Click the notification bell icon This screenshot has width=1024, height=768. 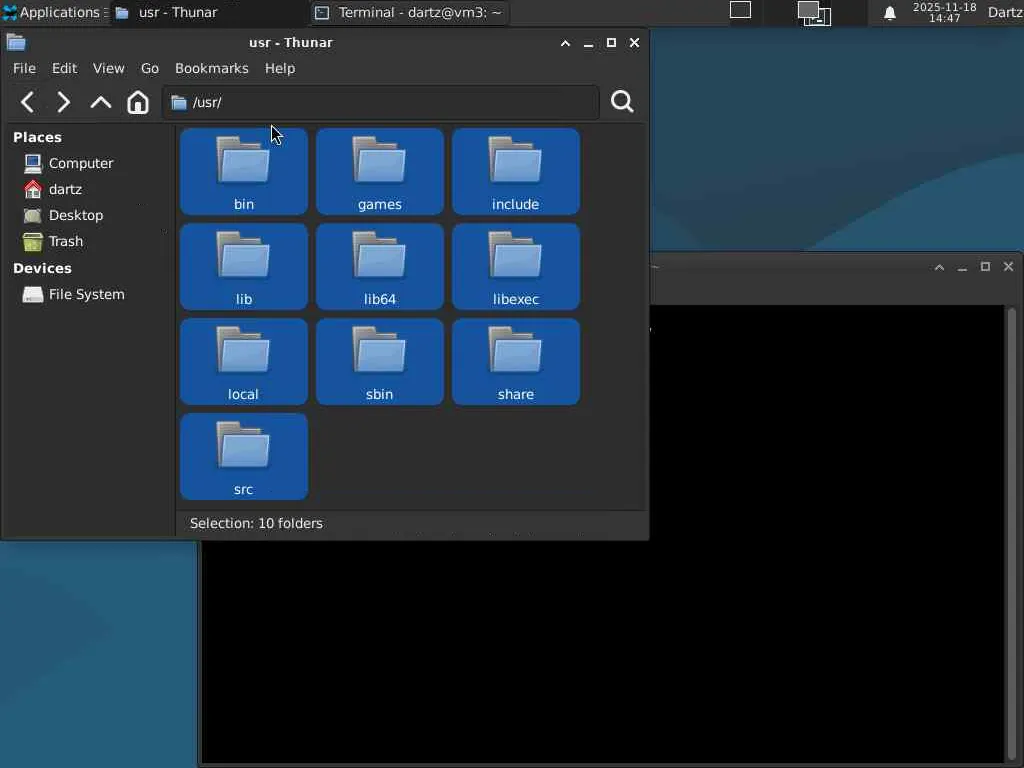coord(889,13)
